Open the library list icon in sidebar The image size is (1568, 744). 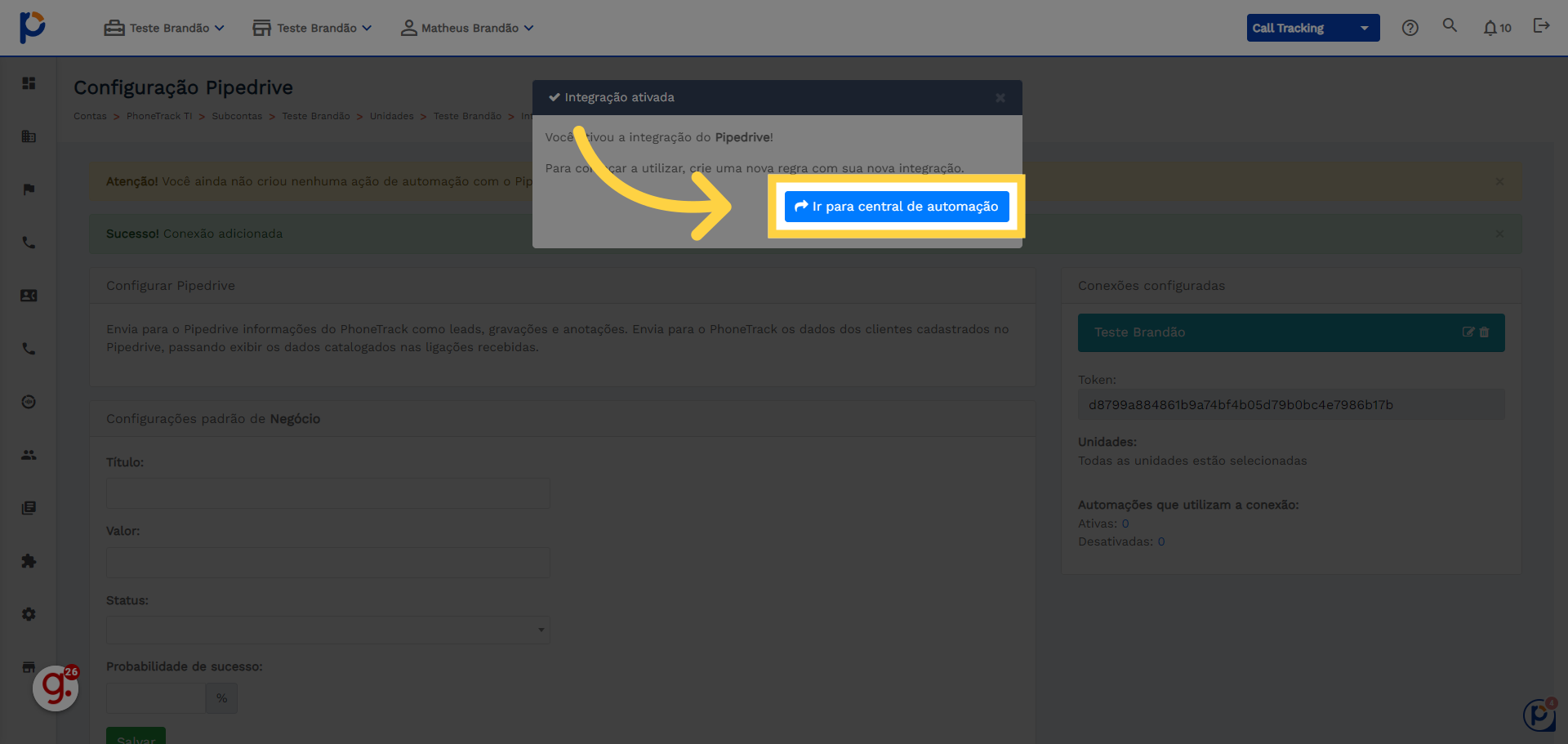[x=29, y=508]
